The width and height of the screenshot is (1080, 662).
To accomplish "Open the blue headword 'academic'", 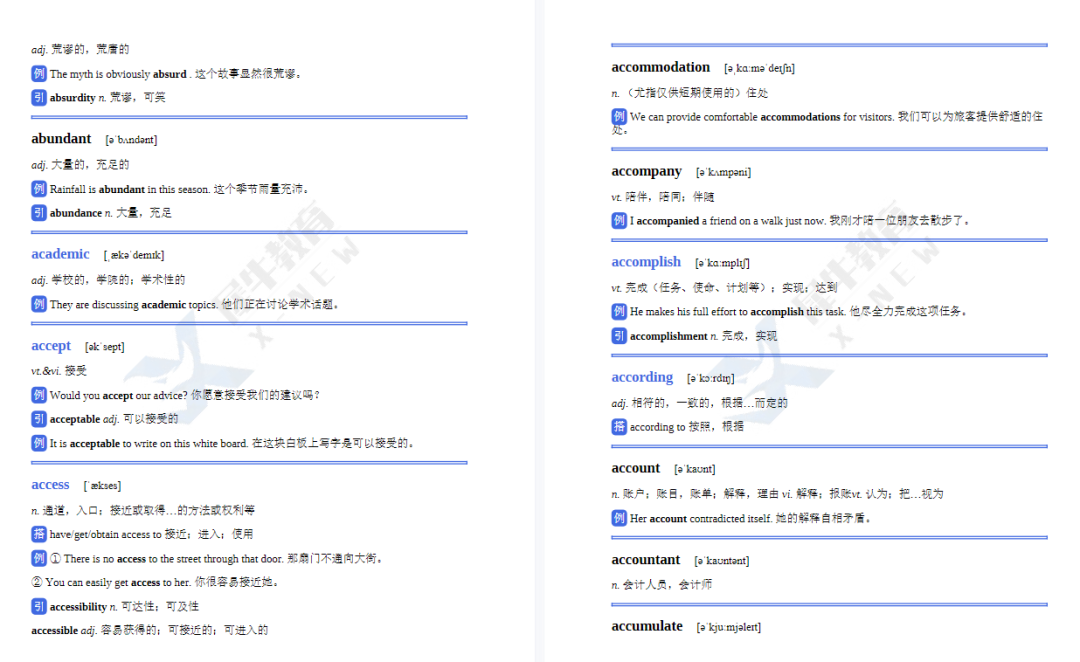I will pyautogui.click(x=60, y=254).
